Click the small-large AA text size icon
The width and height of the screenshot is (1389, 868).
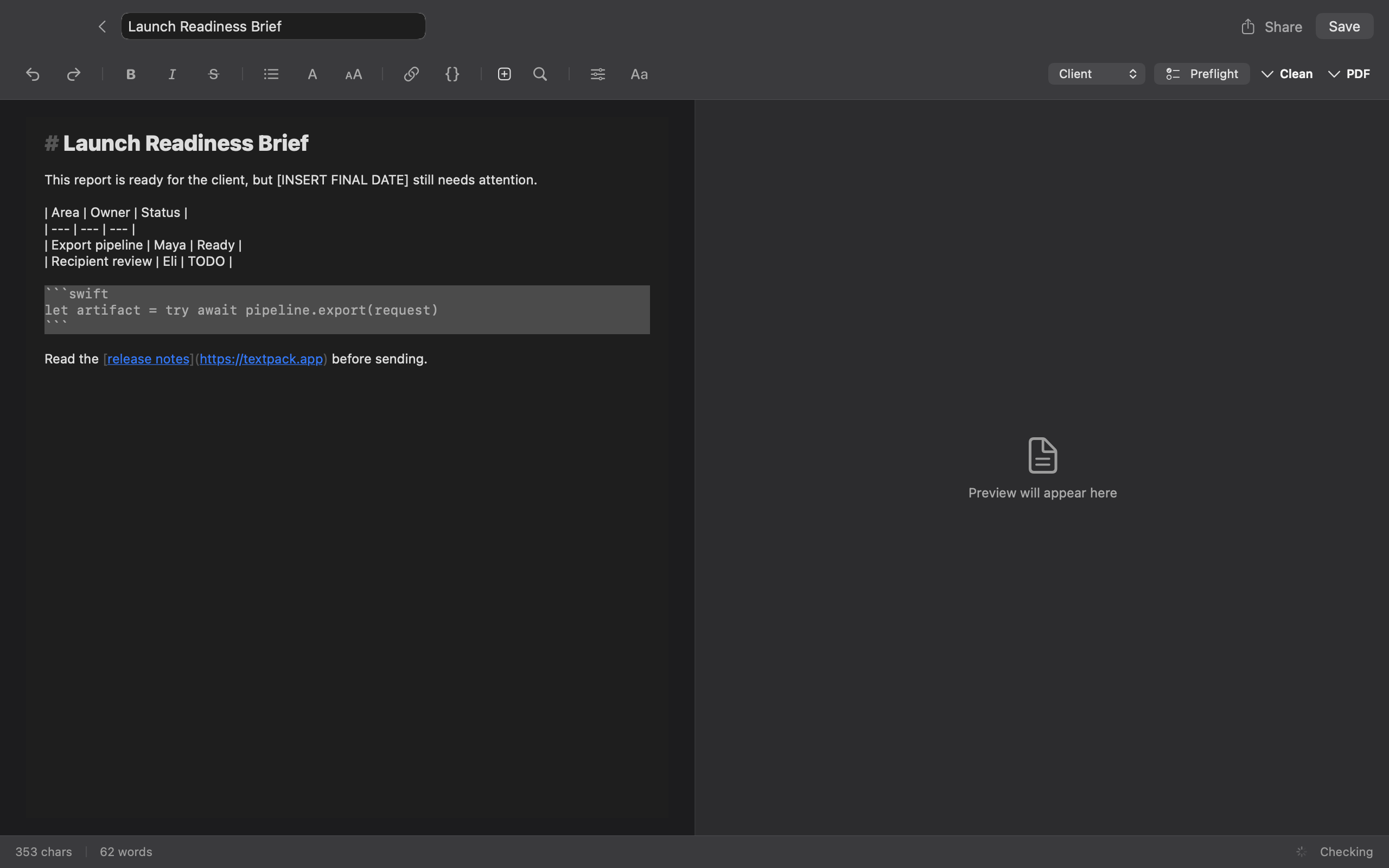click(354, 74)
